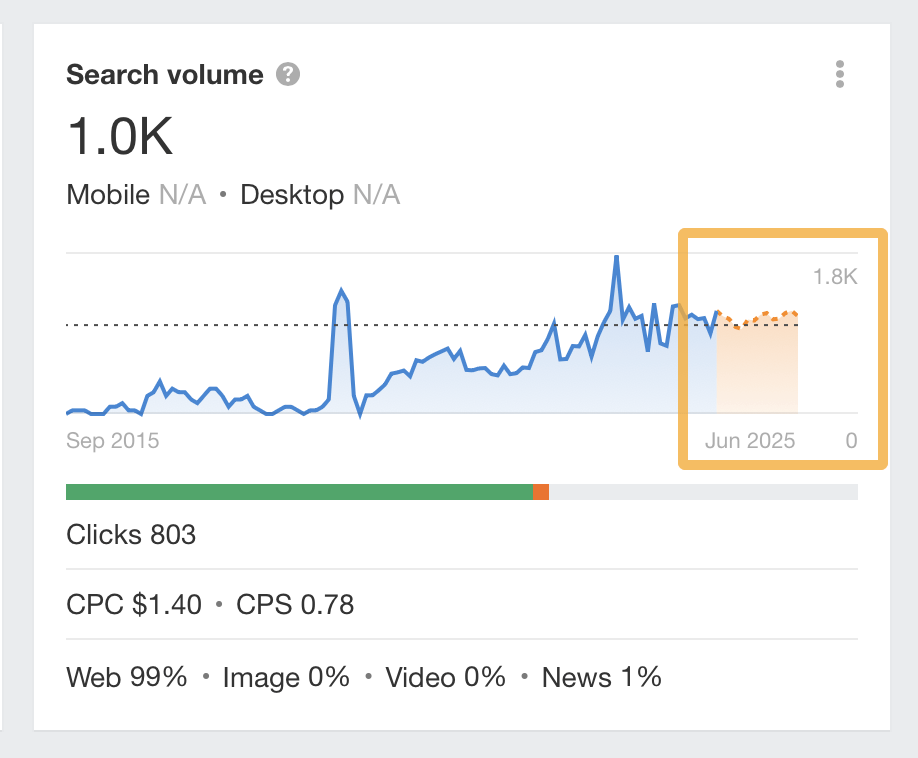The height and width of the screenshot is (758, 918).
Task: Click the 1.0K search volume value
Action: tap(119, 136)
